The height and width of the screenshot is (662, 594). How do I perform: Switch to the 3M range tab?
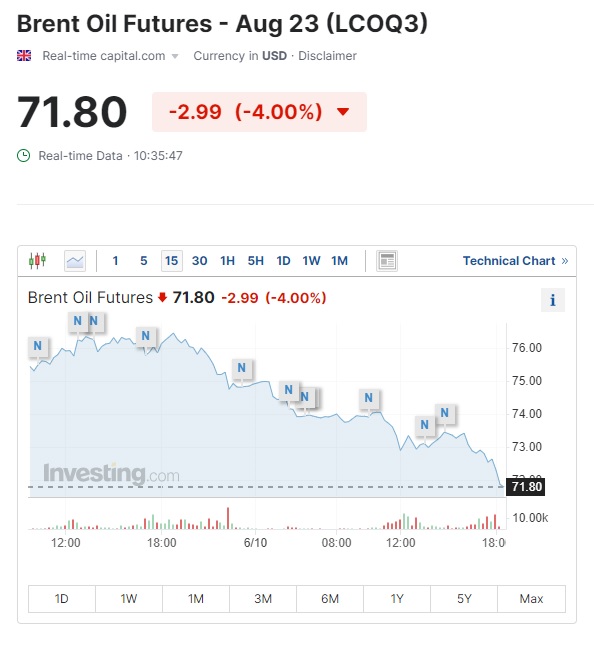tap(263, 599)
